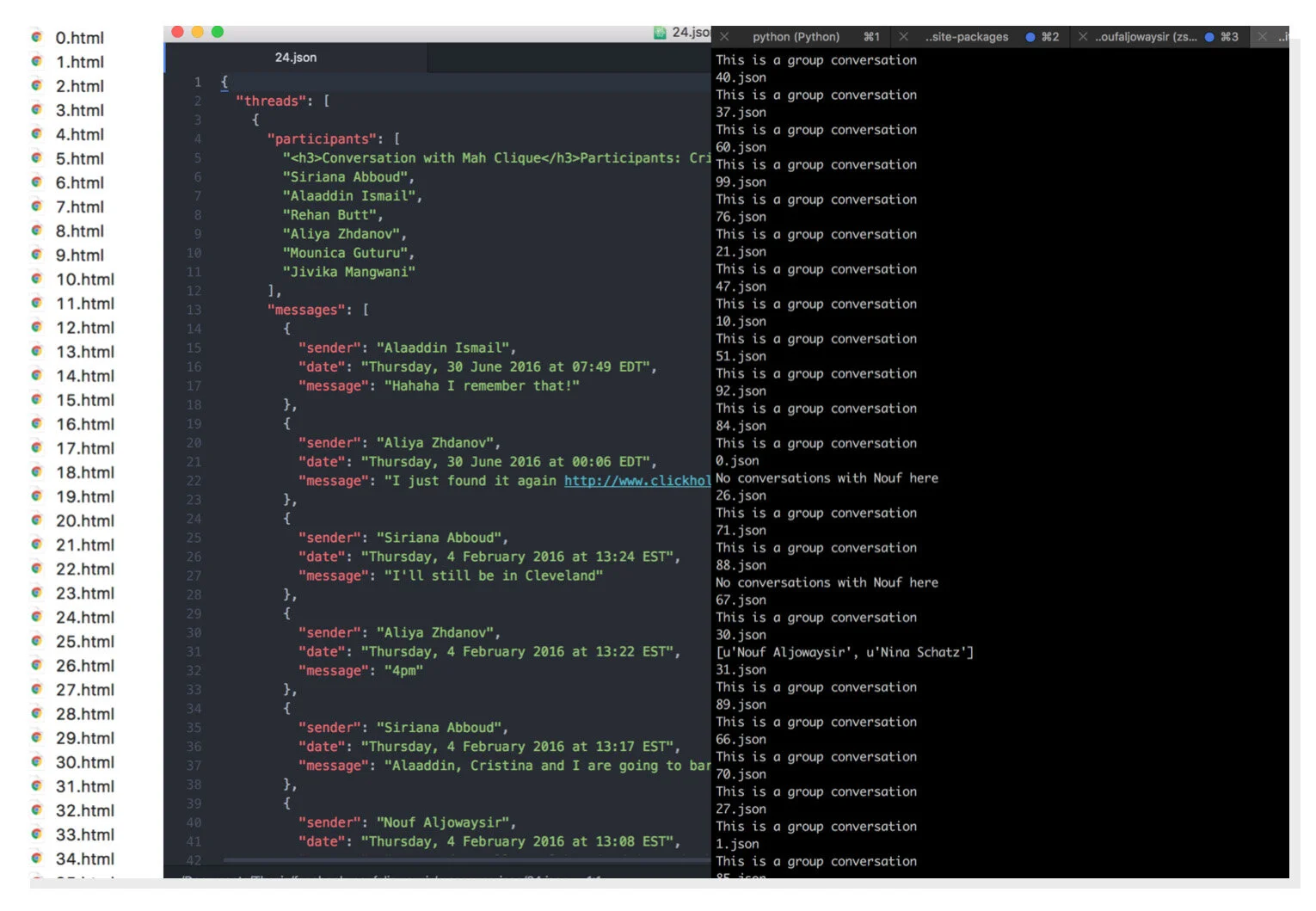Click the "40.json" line in terminal

741,77
